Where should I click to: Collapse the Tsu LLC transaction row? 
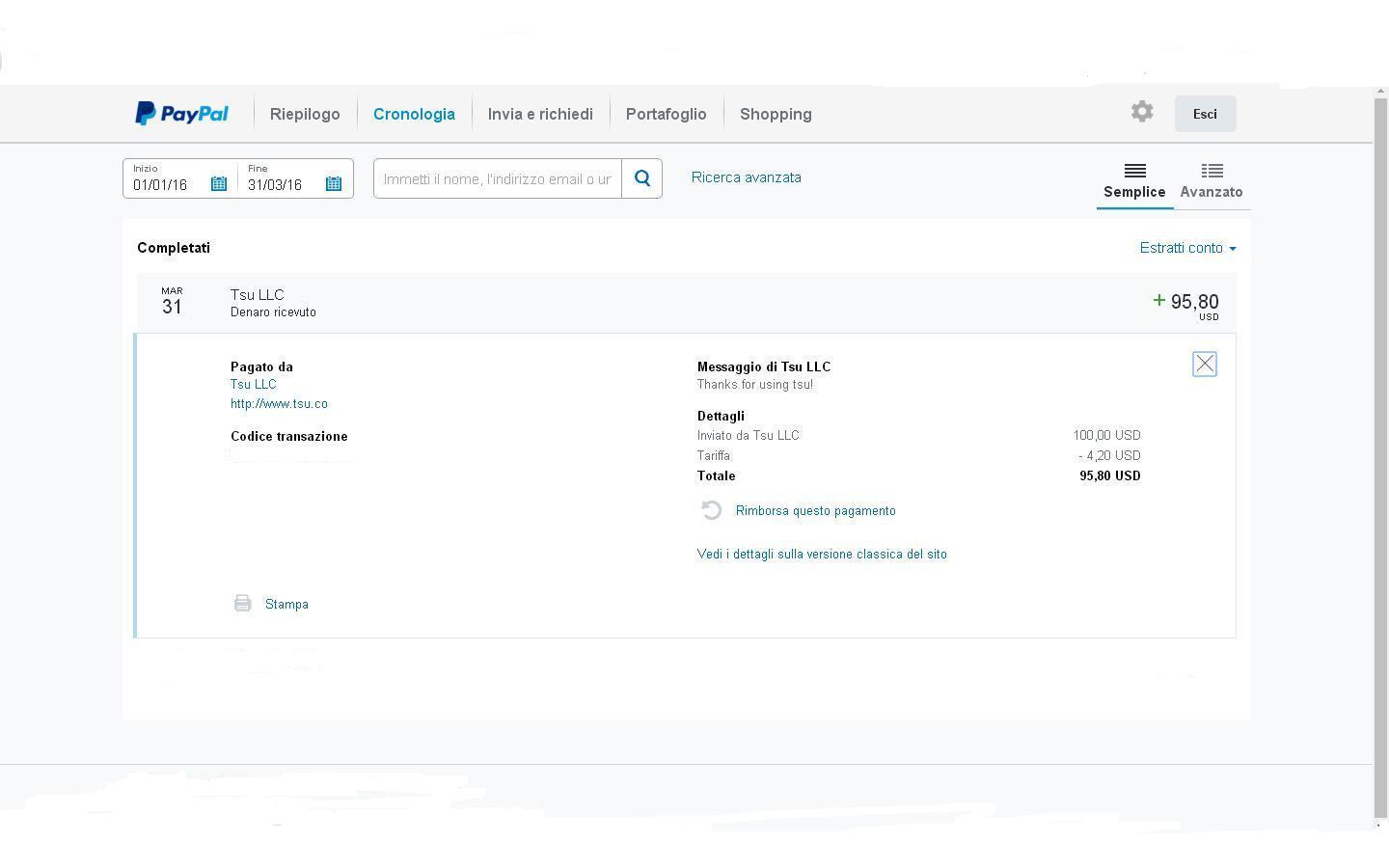pos(685,303)
